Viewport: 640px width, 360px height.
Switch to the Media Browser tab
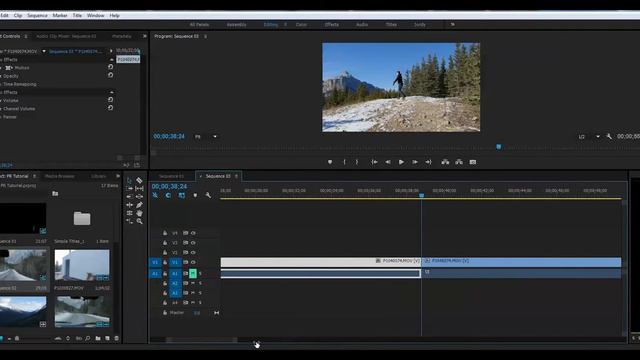point(60,176)
